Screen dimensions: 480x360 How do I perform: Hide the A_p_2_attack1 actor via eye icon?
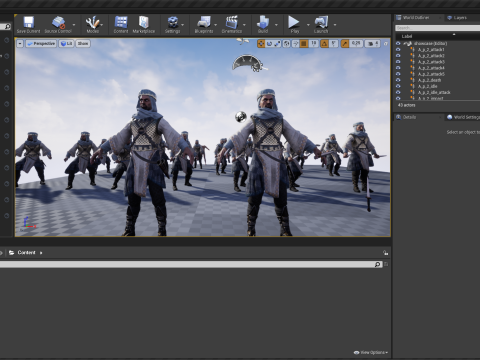click(x=398, y=49)
